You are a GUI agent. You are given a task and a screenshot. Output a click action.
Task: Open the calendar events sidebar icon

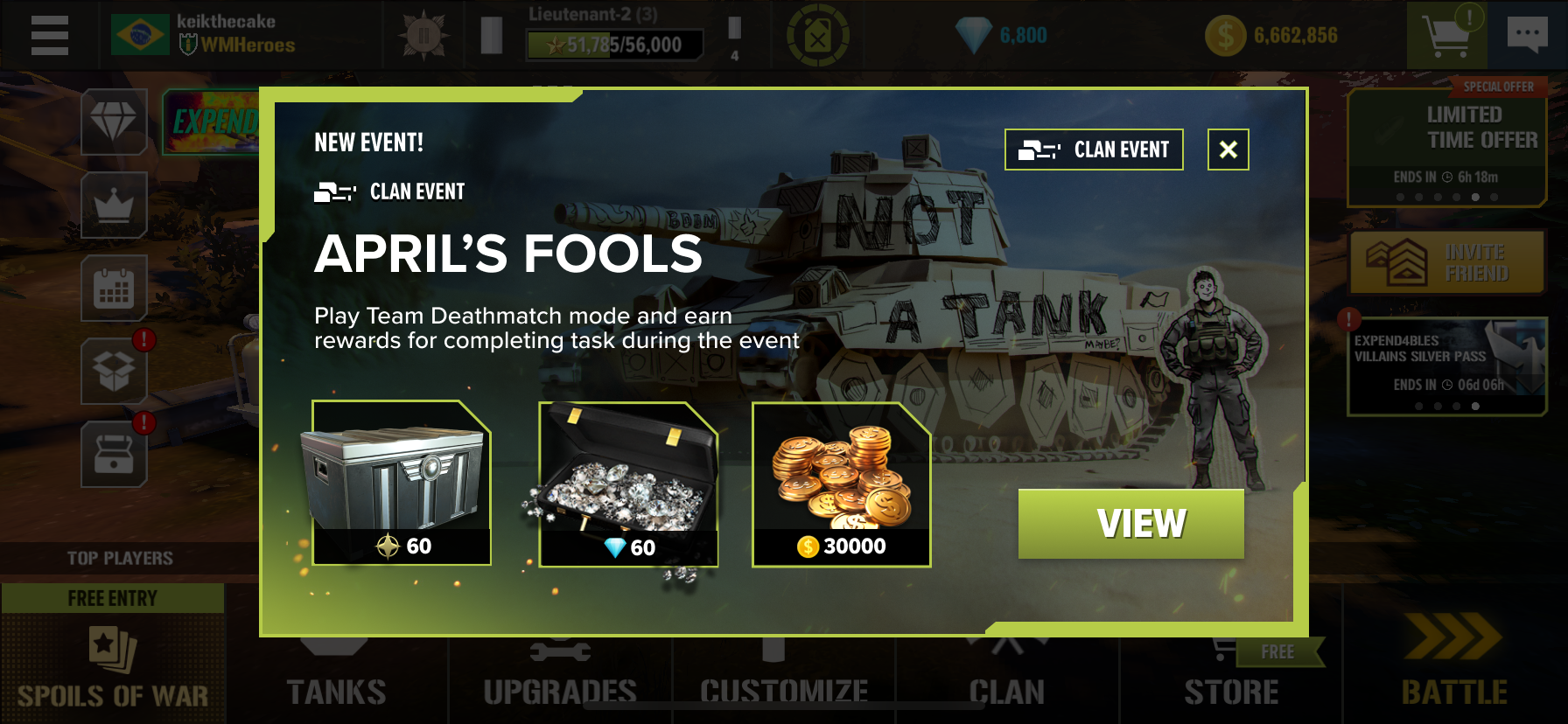point(114,289)
